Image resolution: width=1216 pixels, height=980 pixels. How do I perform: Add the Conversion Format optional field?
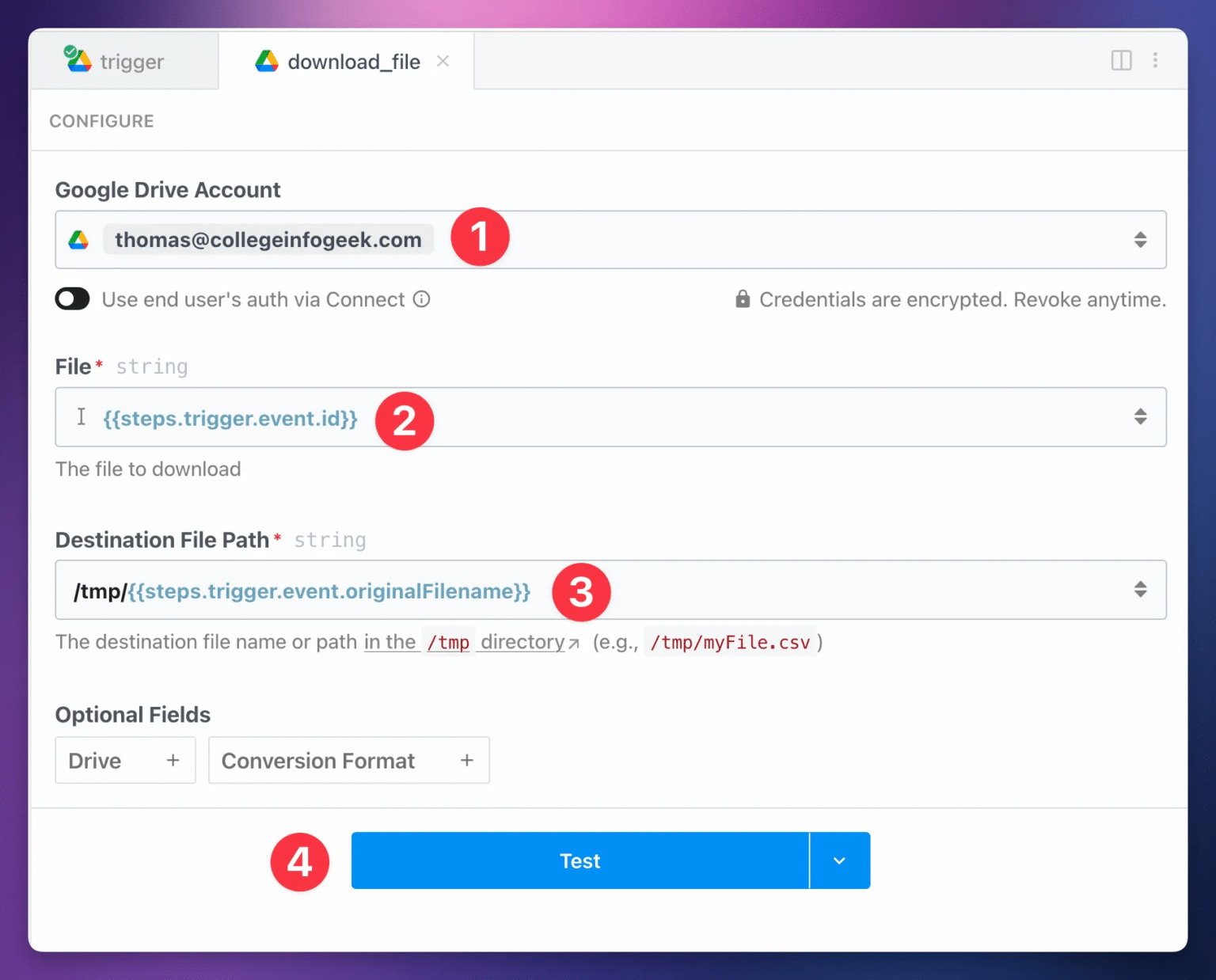348,760
